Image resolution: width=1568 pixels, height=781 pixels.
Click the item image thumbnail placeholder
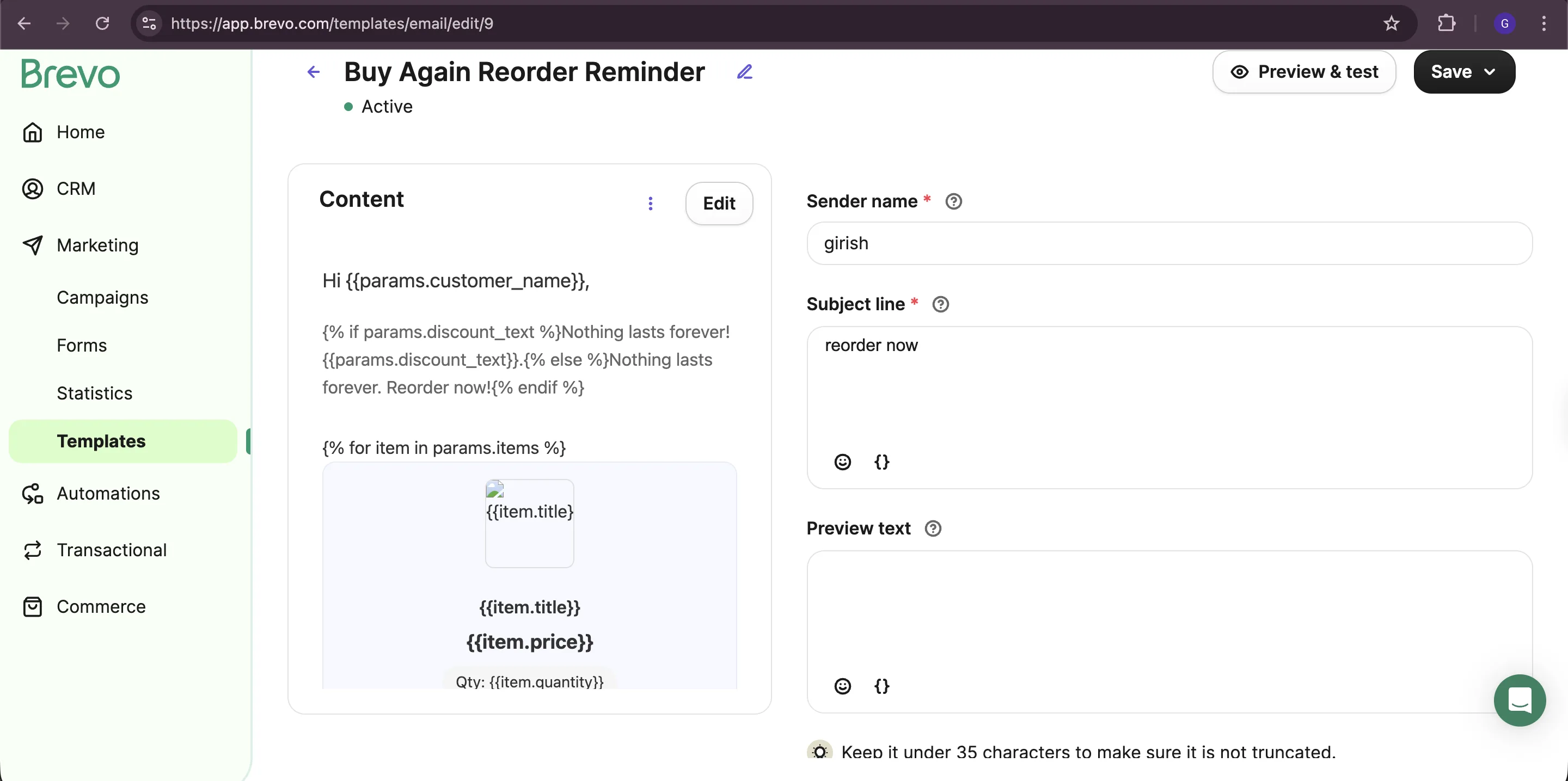click(x=529, y=523)
